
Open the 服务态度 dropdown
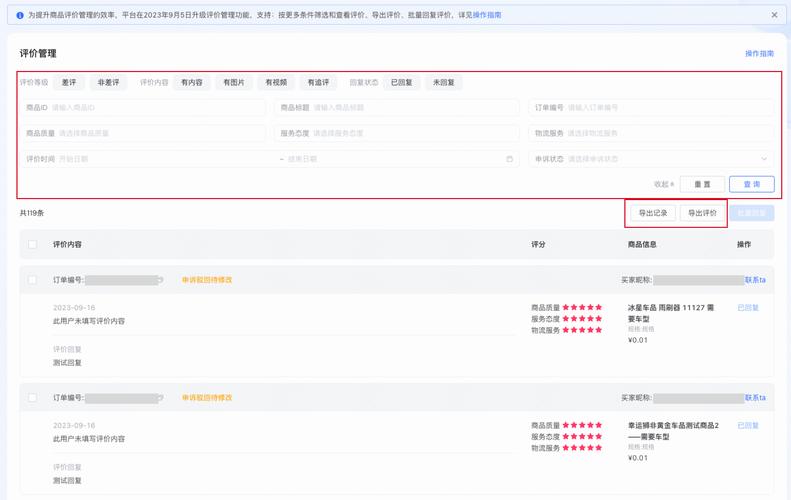(397, 133)
